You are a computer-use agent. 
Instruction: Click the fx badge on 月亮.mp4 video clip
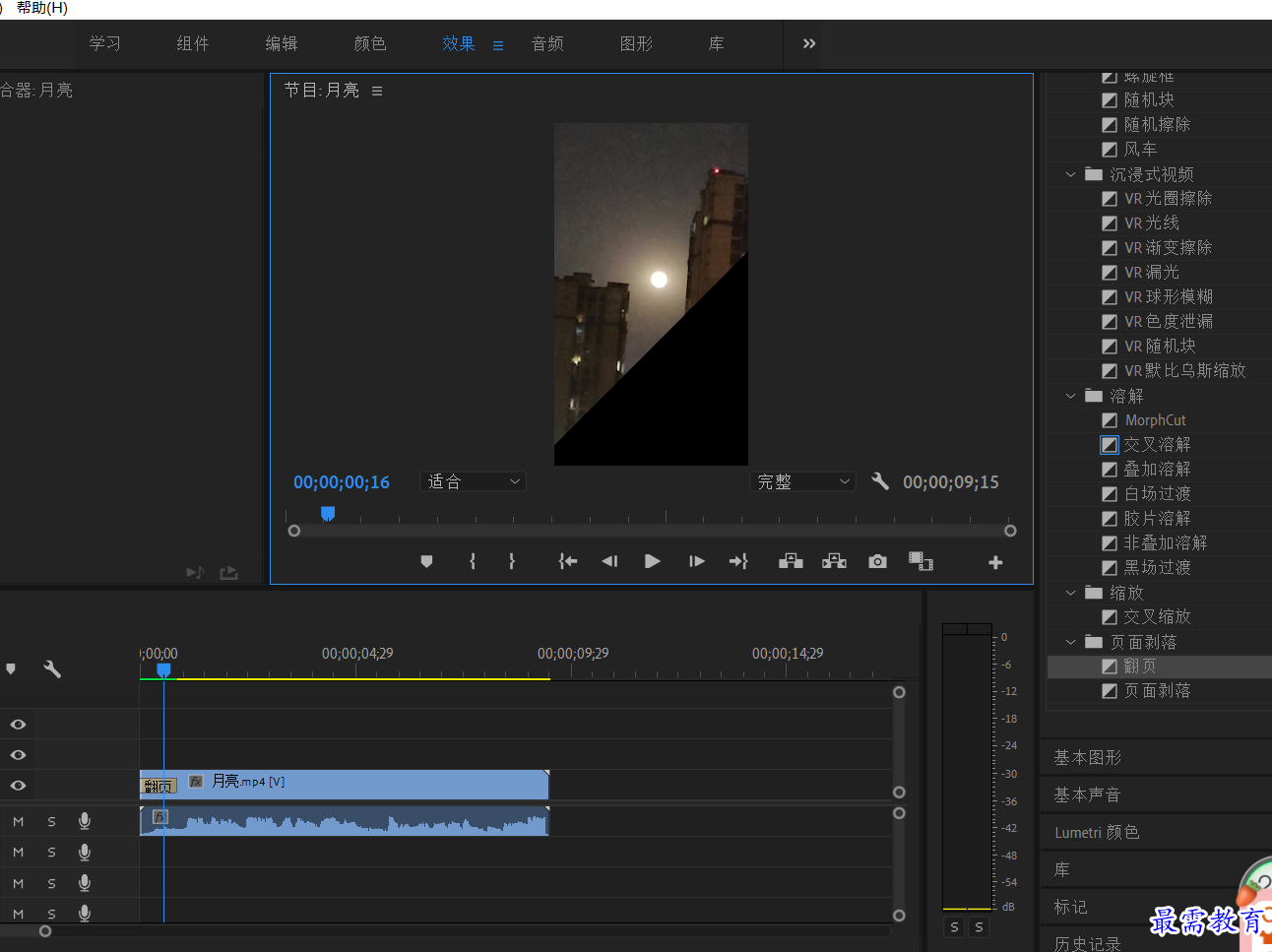point(196,781)
